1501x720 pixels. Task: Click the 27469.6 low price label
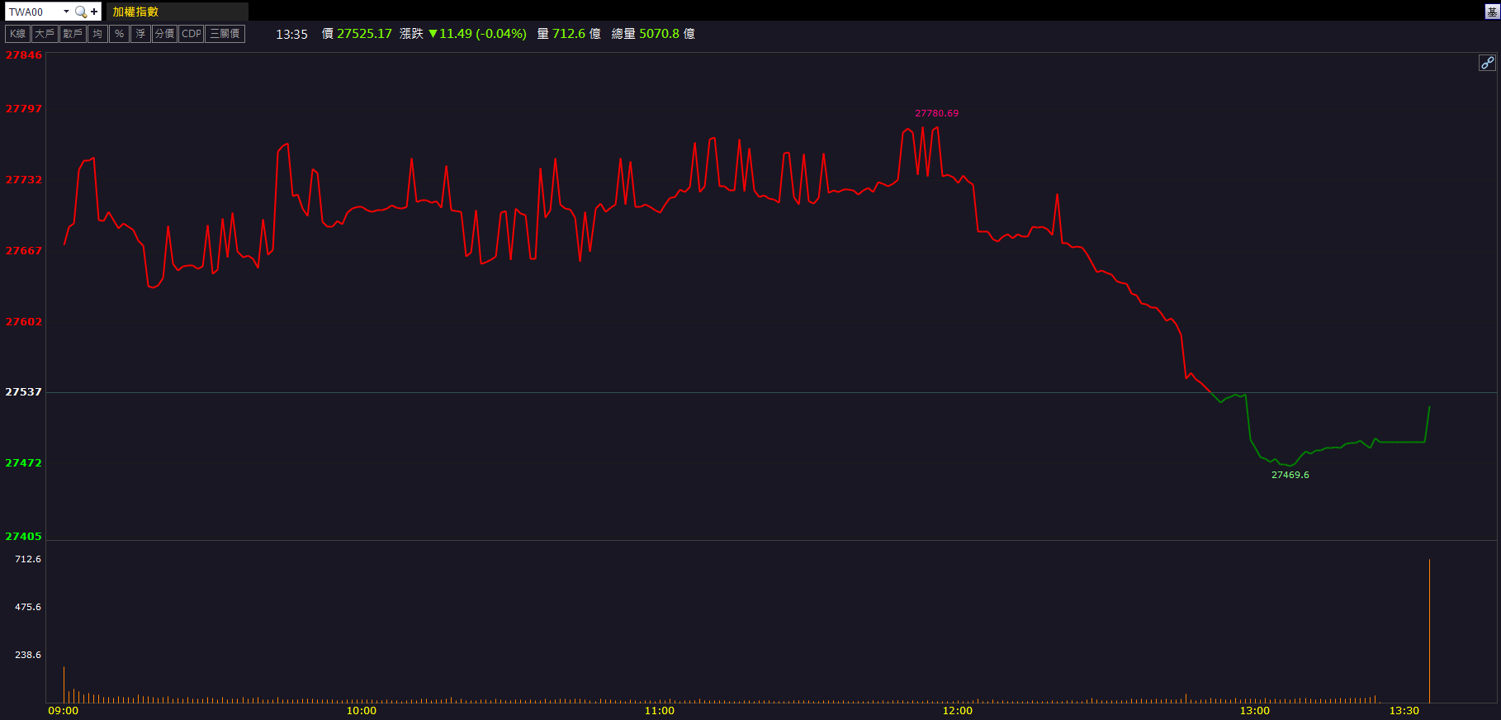click(x=1290, y=475)
